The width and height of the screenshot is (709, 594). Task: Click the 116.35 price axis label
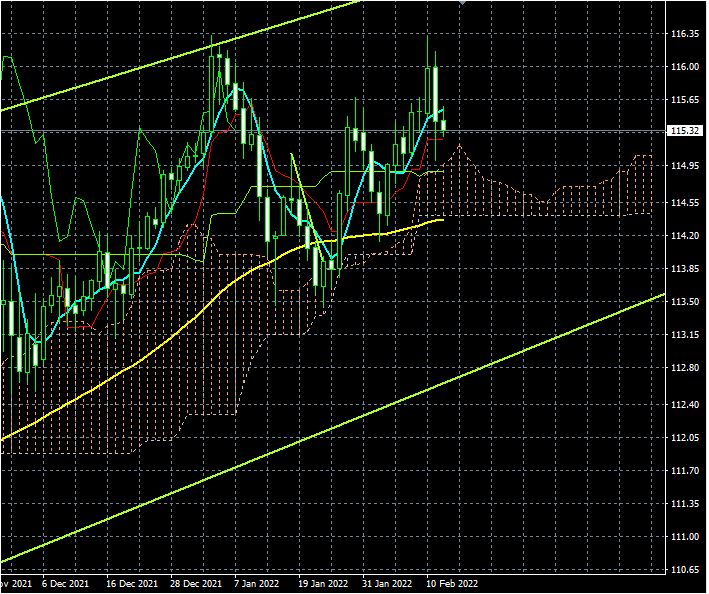[x=685, y=34]
